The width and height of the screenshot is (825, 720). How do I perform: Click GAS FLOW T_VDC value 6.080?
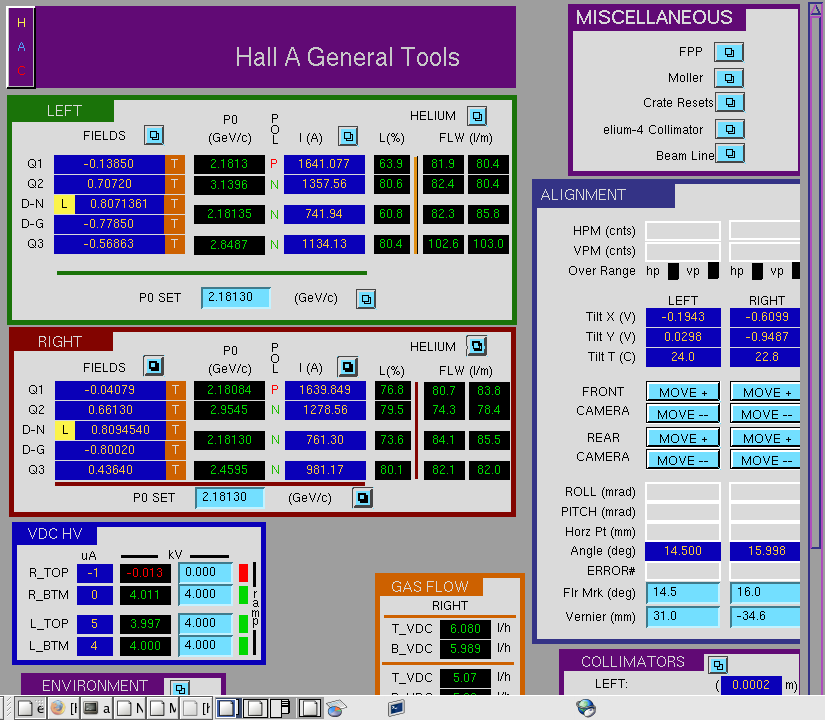click(x=465, y=628)
